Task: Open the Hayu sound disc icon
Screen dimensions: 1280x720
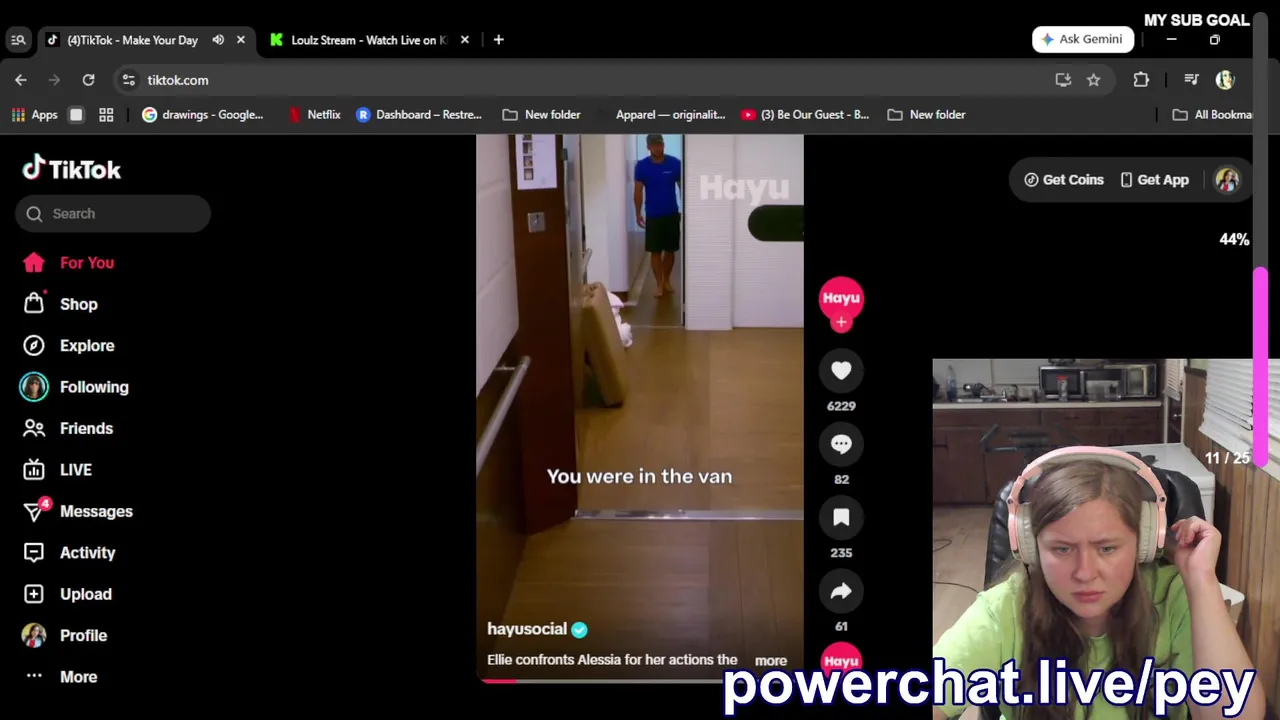Action: point(841,661)
